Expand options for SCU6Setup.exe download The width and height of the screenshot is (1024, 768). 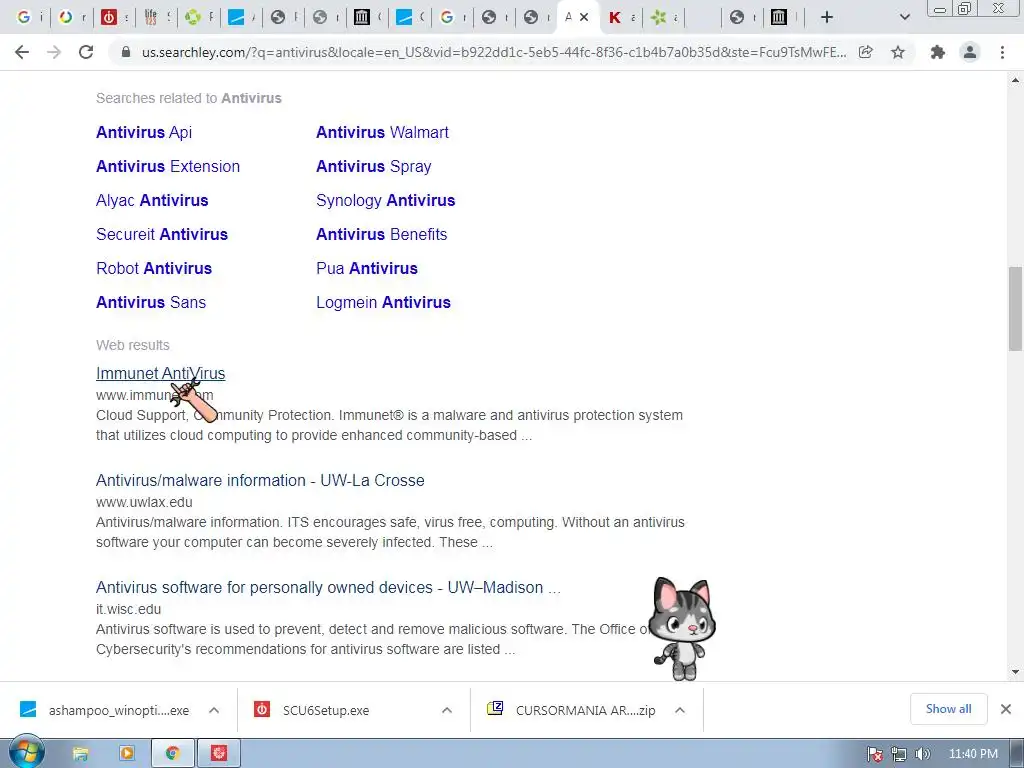pyautogui.click(x=447, y=710)
